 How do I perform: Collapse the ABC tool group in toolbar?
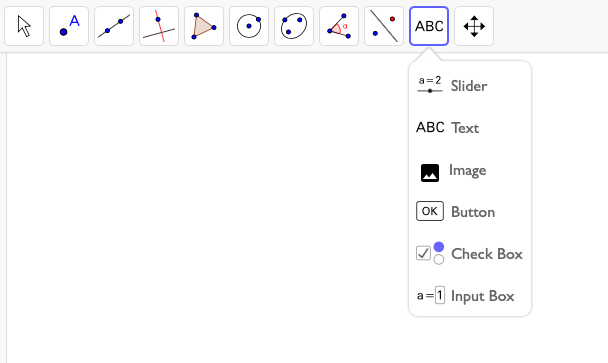429,26
